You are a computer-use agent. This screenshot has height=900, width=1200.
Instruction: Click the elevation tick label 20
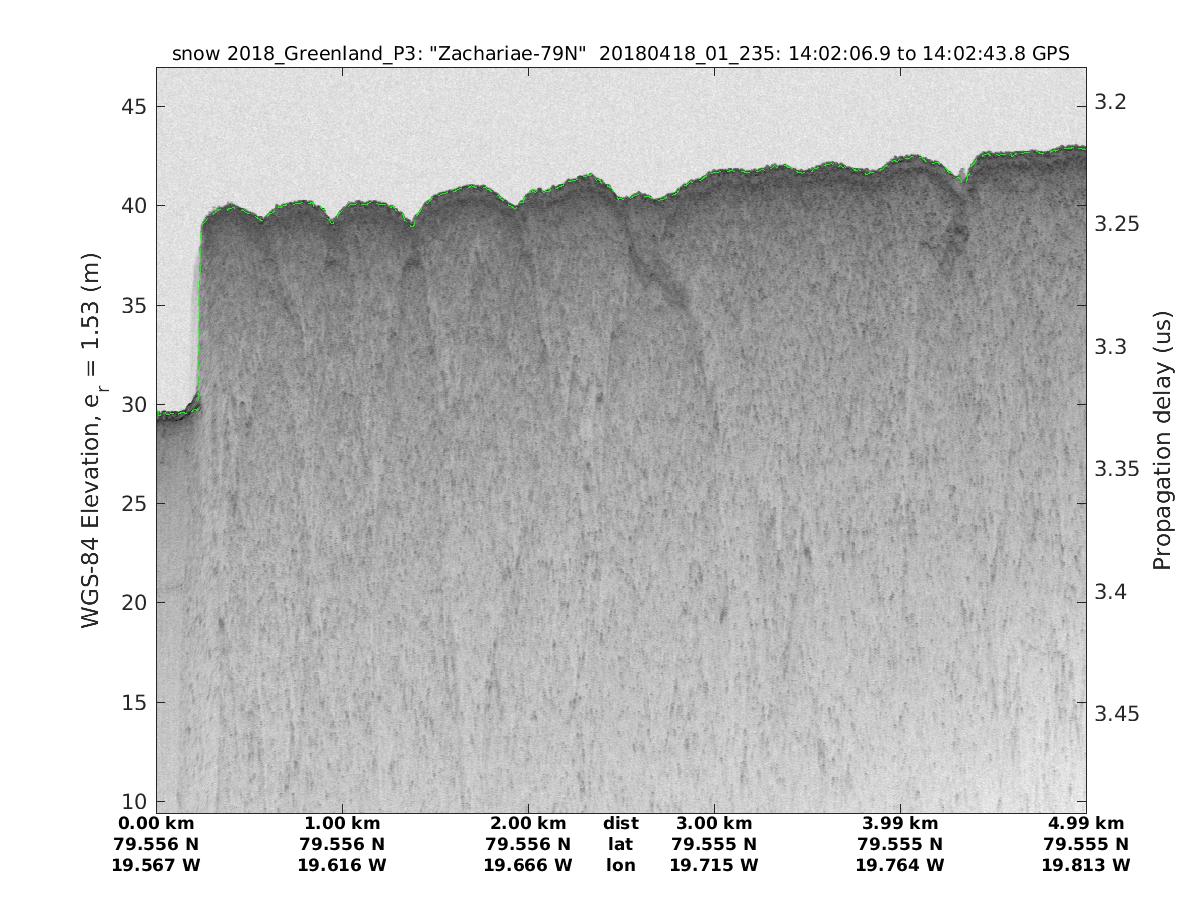(x=134, y=603)
